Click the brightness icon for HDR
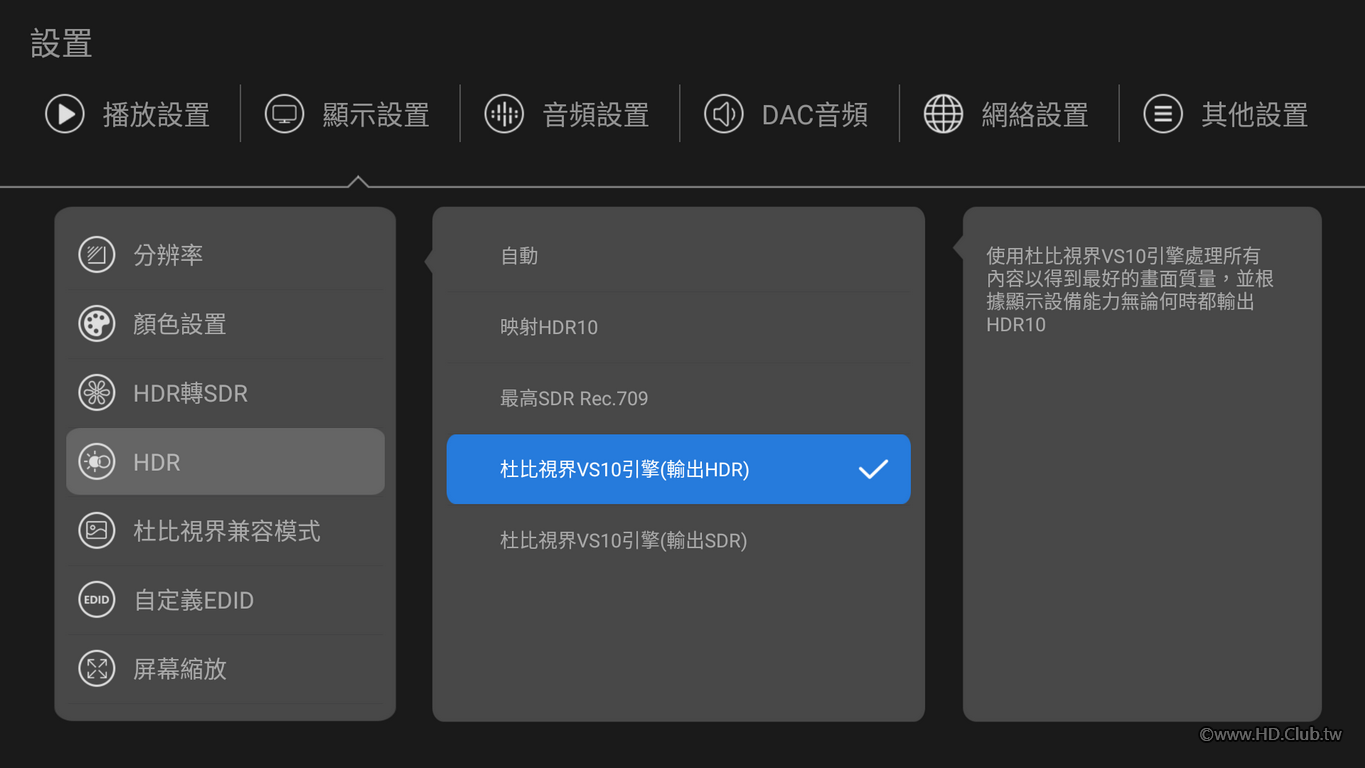Screen dimensions: 1365x768 tap(97, 462)
